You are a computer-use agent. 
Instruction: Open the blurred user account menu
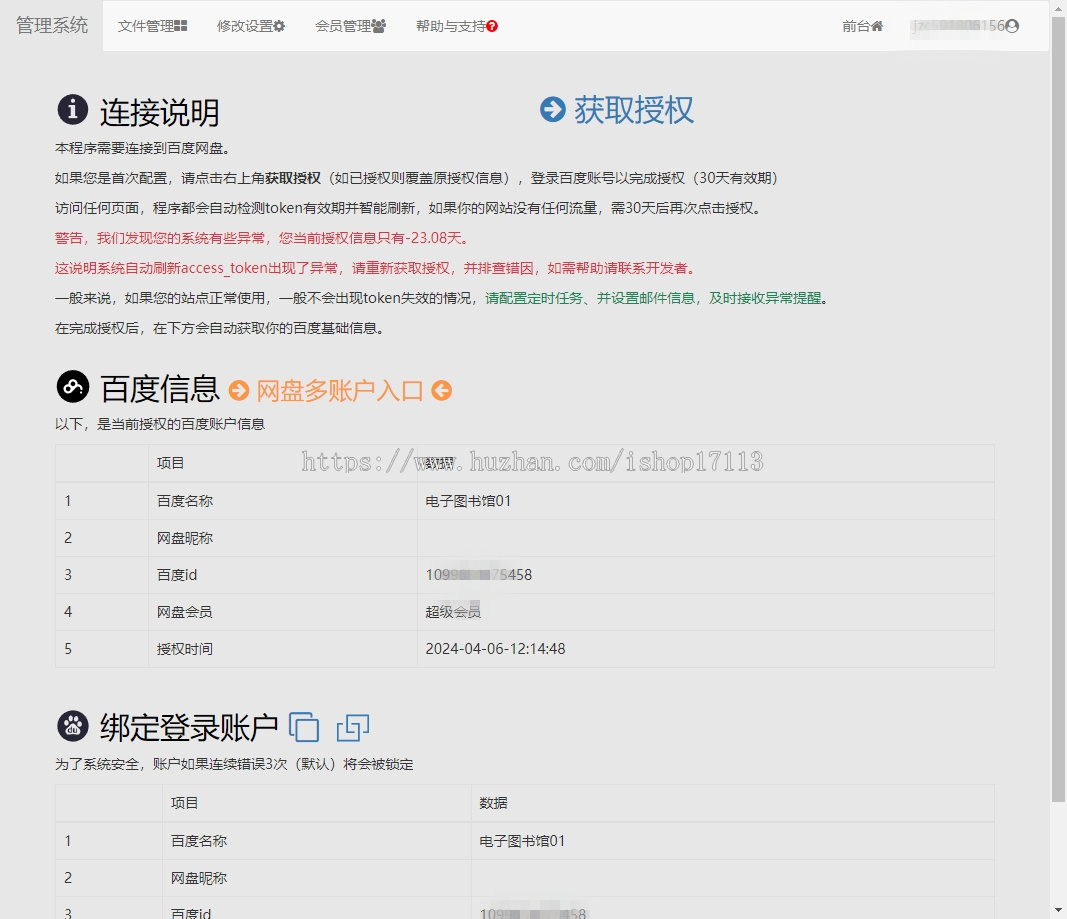965,26
